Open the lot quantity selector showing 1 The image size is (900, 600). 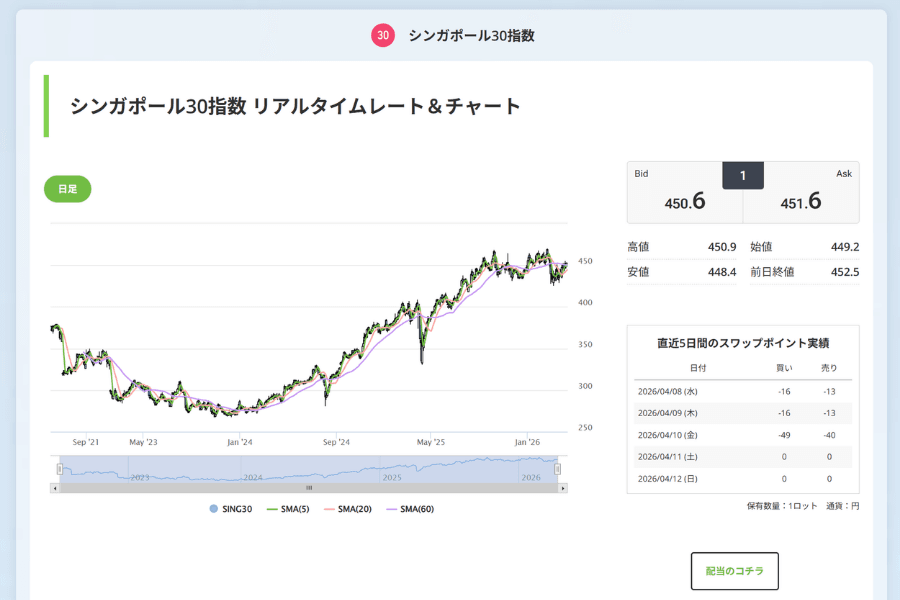[743, 175]
